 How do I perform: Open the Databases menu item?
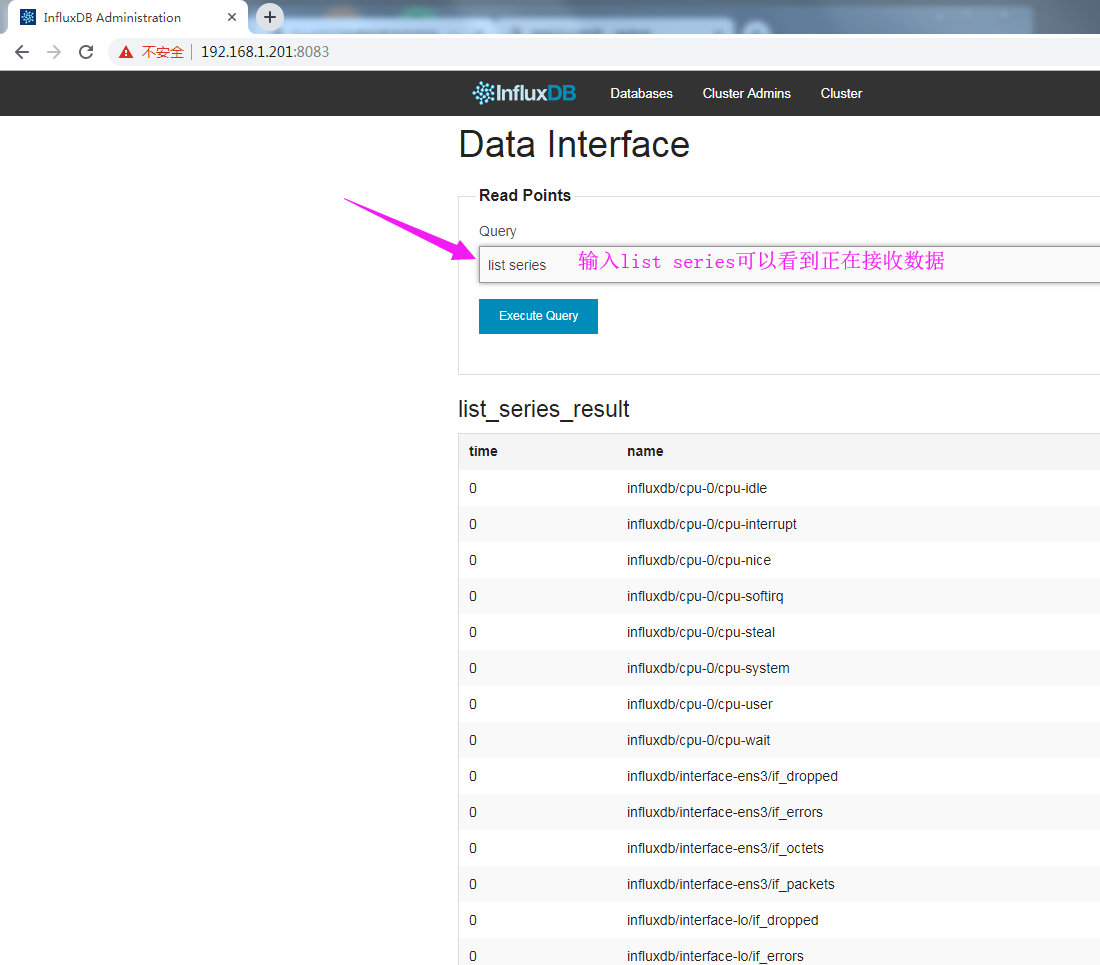click(x=641, y=93)
